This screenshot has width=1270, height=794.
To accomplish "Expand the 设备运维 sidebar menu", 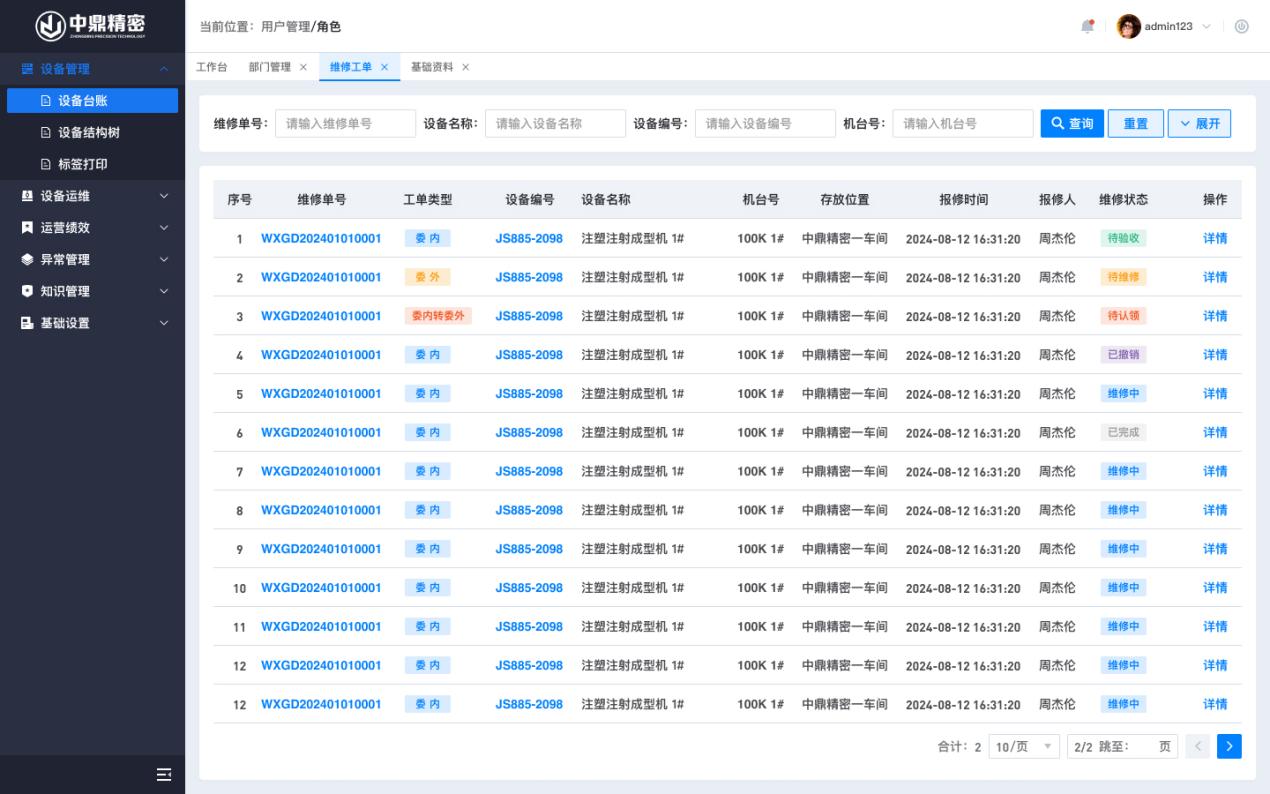I will 92,196.
